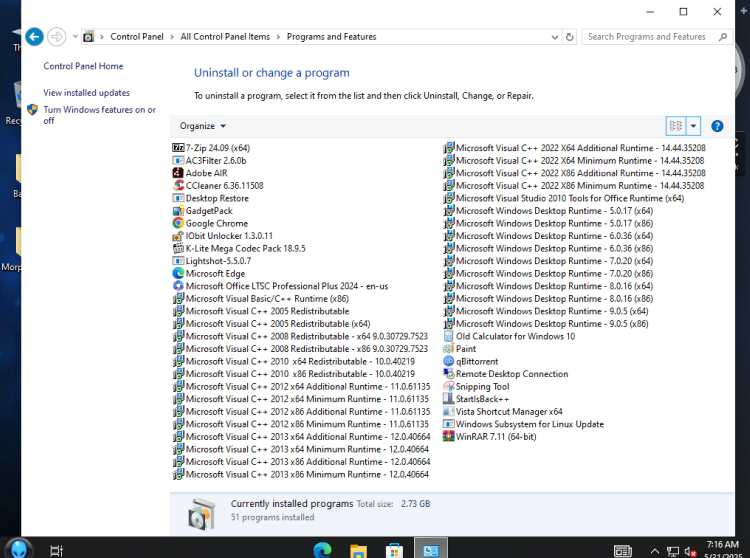The height and width of the screenshot is (558, 750).
Task: Expand the recent locations dropdown arrow
Action: [75, 36]
